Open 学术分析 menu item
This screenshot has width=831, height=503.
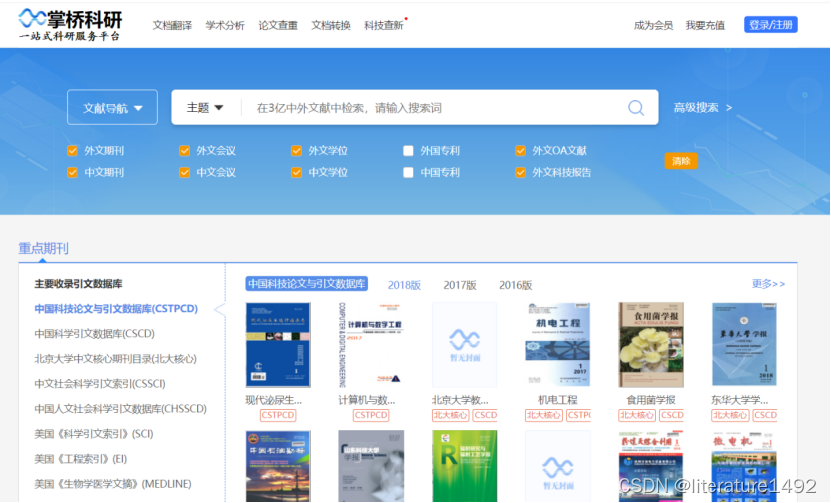coord(225,25)
